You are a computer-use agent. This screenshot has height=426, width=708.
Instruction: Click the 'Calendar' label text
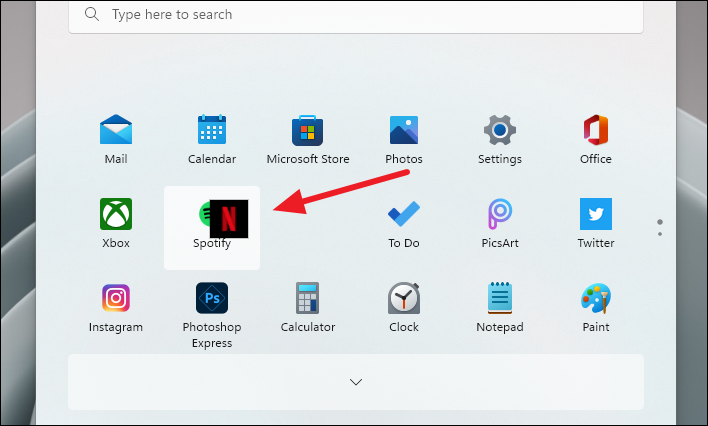click(212, 159)
